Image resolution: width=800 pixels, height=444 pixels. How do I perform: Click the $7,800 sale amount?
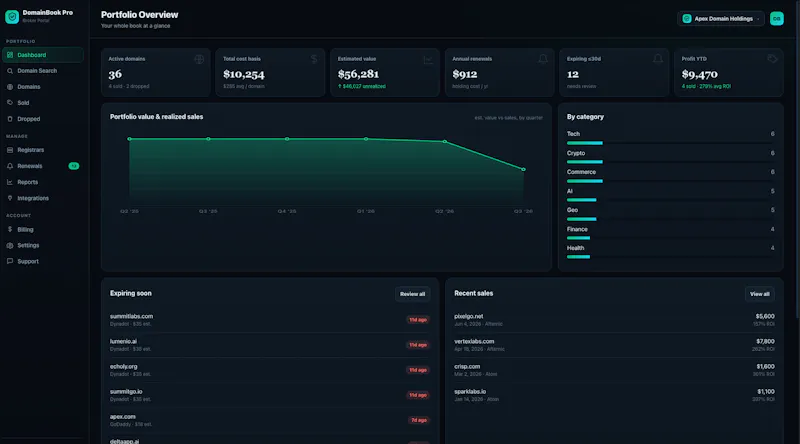point(765,341)
